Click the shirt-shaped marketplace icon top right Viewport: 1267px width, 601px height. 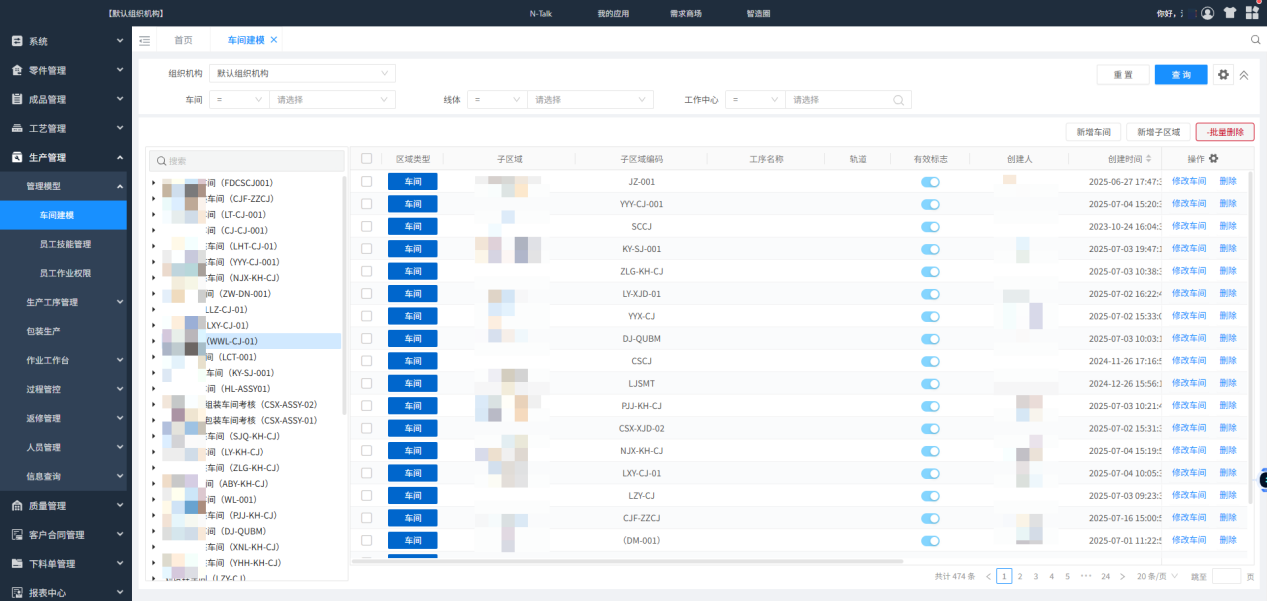pos(1229,13)
